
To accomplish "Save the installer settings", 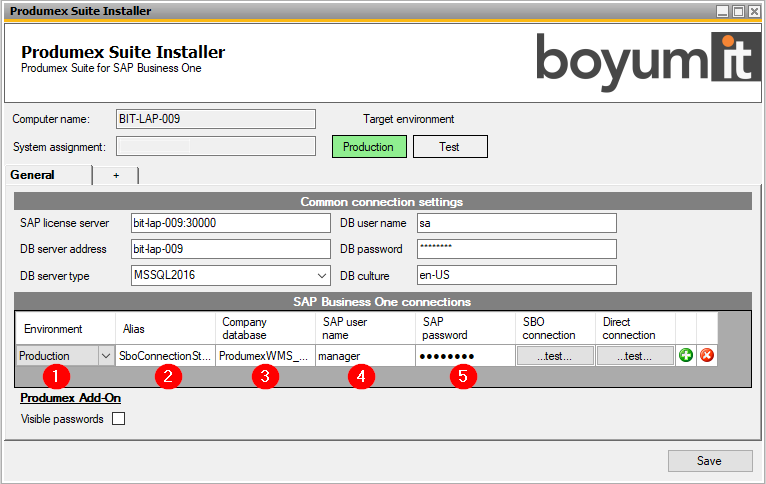I will [710, 460].
